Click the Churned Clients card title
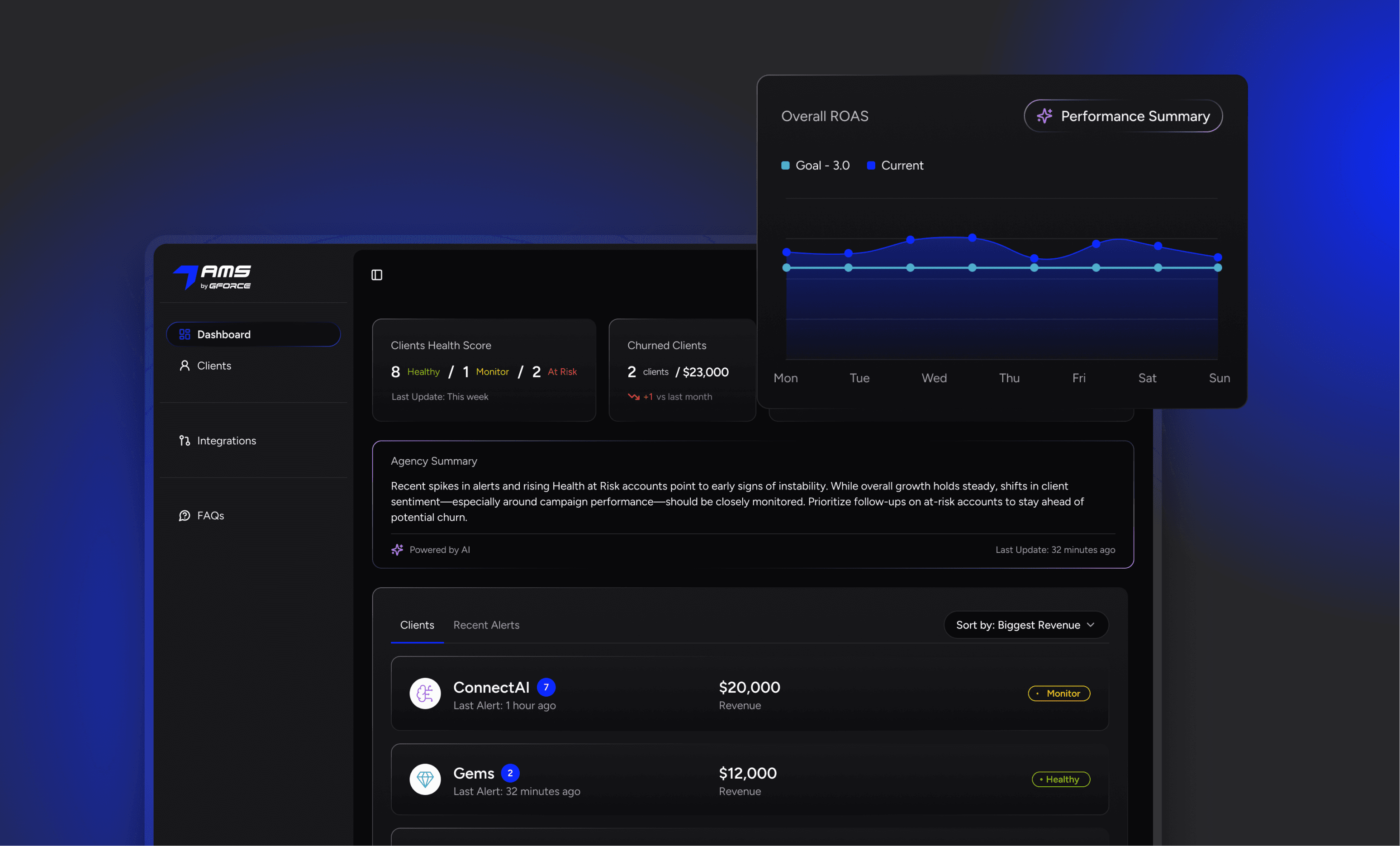Image resolution: width=1400 pixels, height=846 pixels. 666,346
